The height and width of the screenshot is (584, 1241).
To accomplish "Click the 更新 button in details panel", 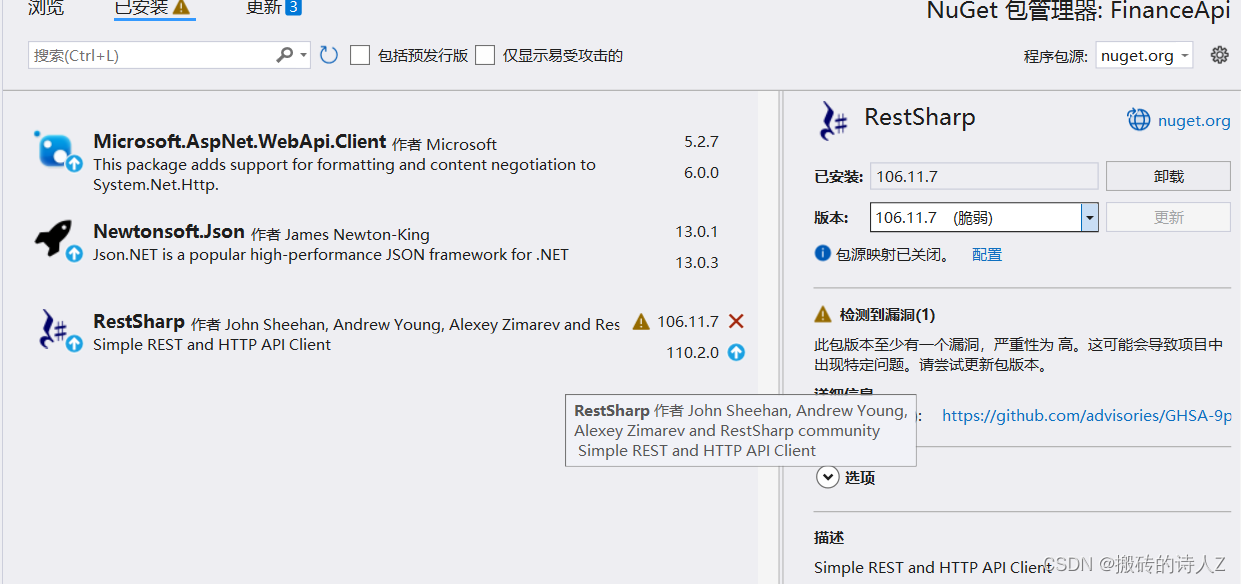I will pos(1168,217).
